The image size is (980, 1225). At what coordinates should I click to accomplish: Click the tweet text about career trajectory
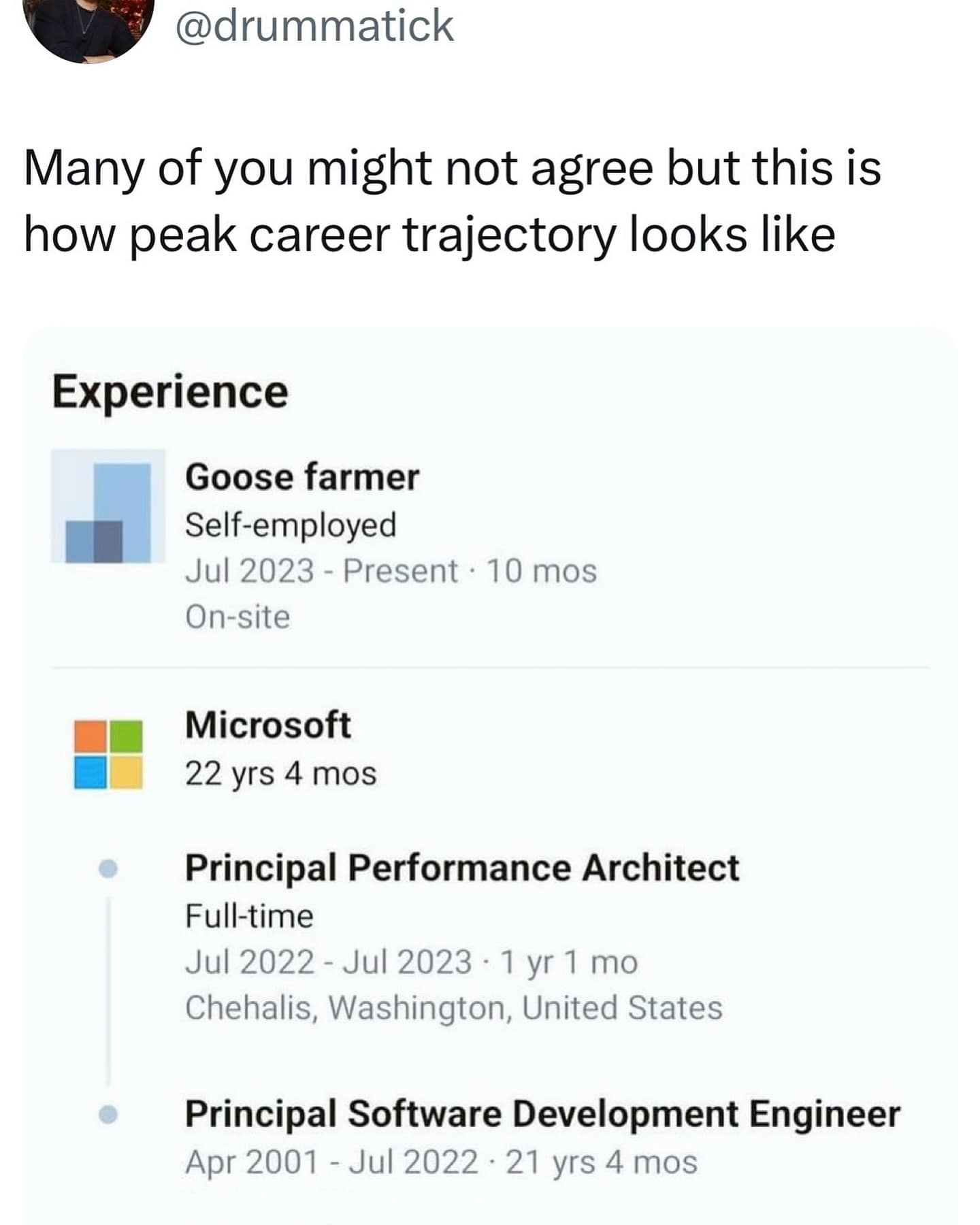click(453, 201)
